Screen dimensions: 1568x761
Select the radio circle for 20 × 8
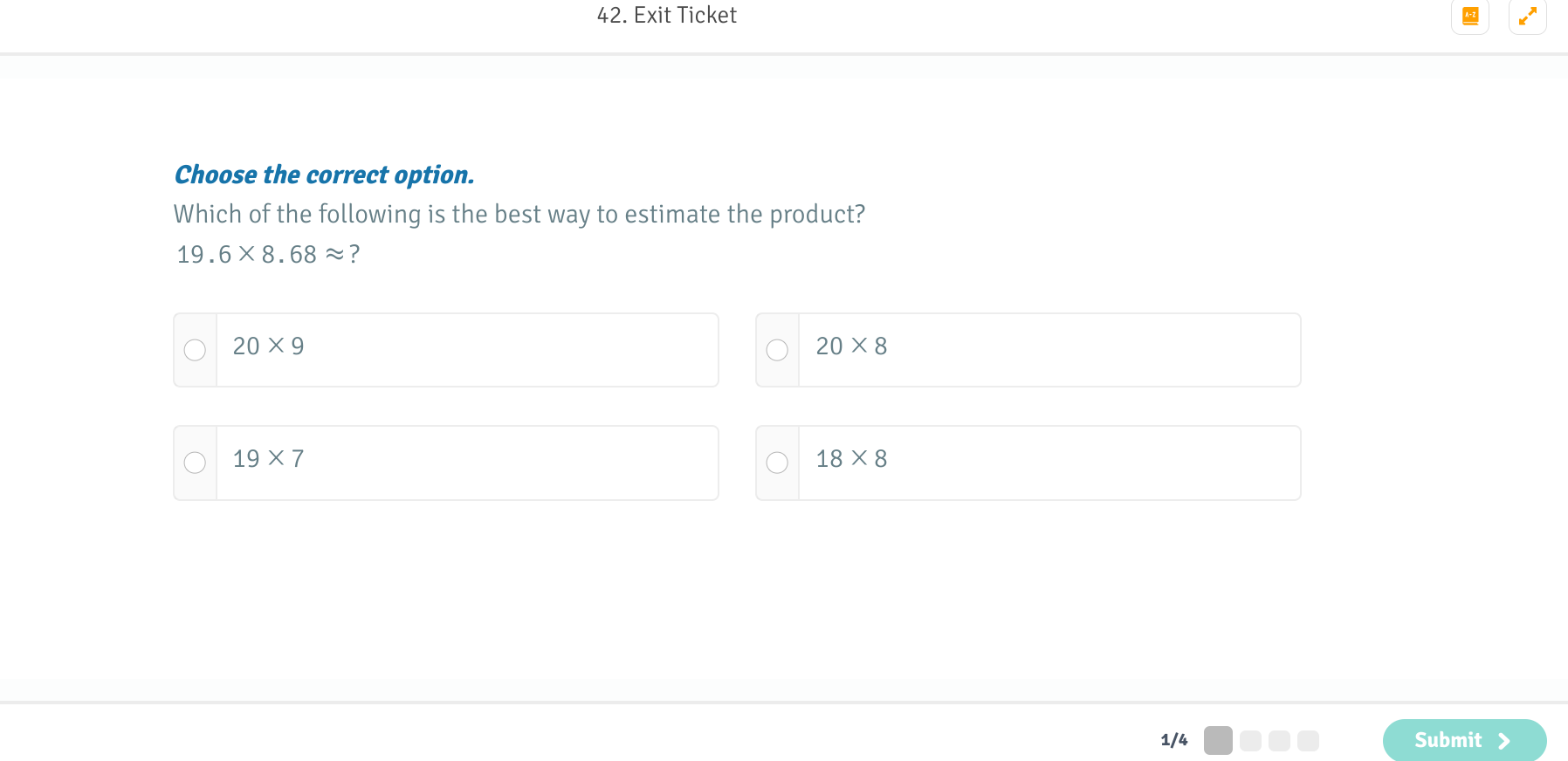pyautogui.click(x=777, y=350)
